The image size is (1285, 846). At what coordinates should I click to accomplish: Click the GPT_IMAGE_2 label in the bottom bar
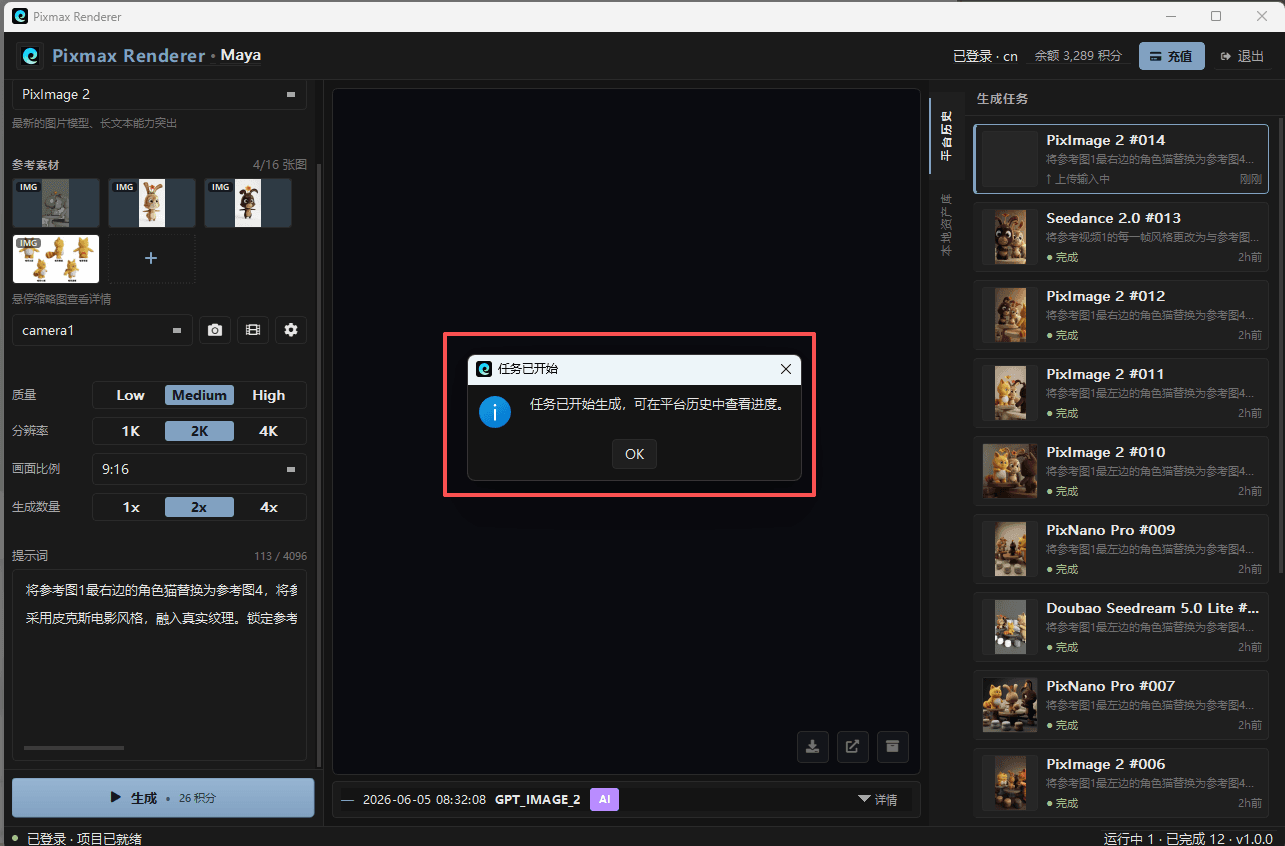pyautogui.click(x=537, y=799)
